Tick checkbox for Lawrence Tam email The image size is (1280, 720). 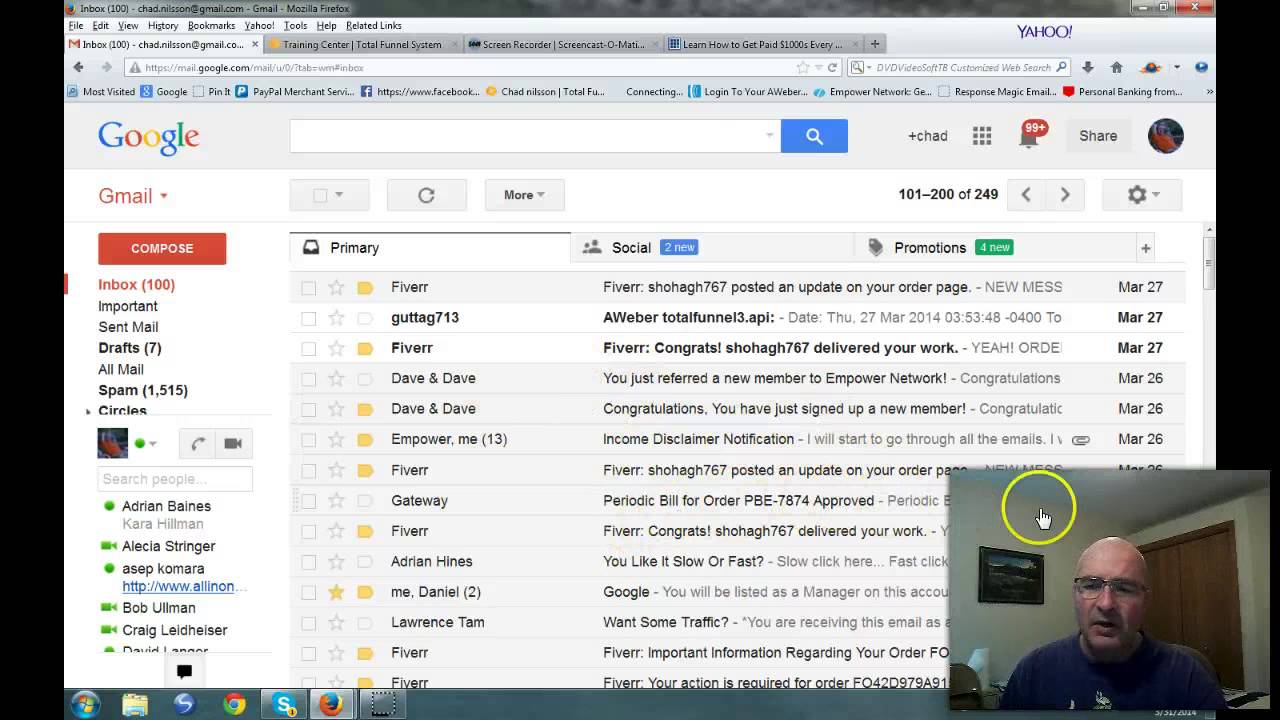(308, 623)
